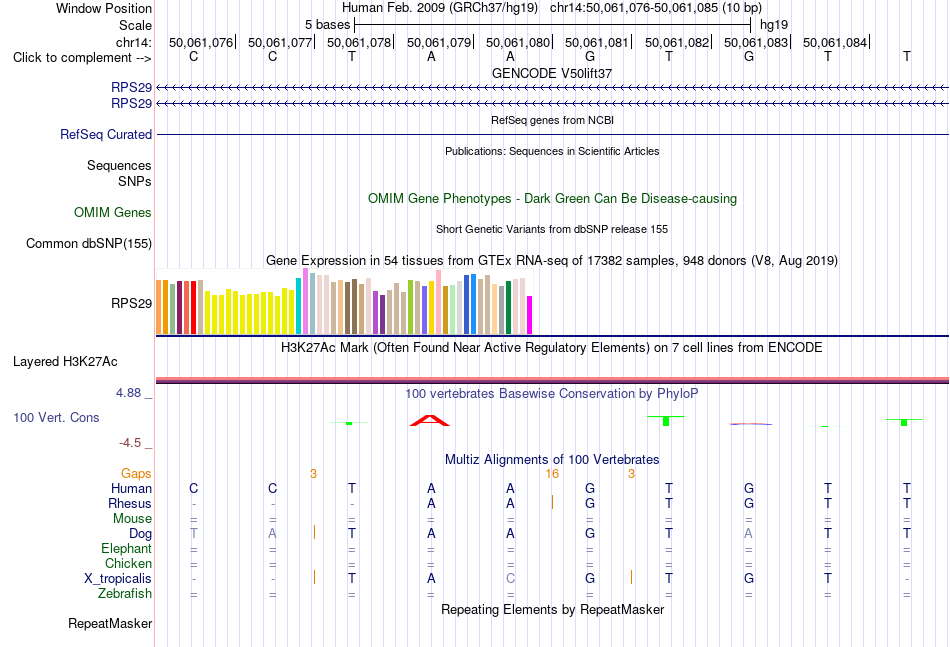The width and height of the screenshot is (950, 647).
Task: Open 'Repeating Elements by RepeatMasker' track title
Action: 552,609
